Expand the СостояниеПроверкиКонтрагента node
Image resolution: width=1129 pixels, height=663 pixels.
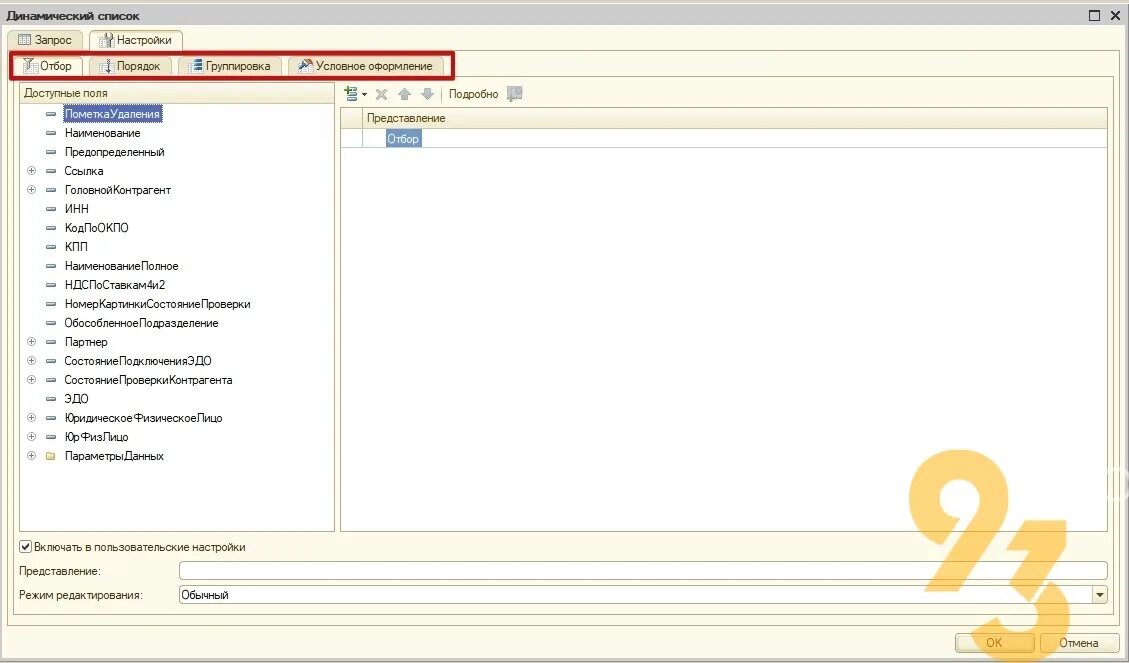click(x=31, y=380)
